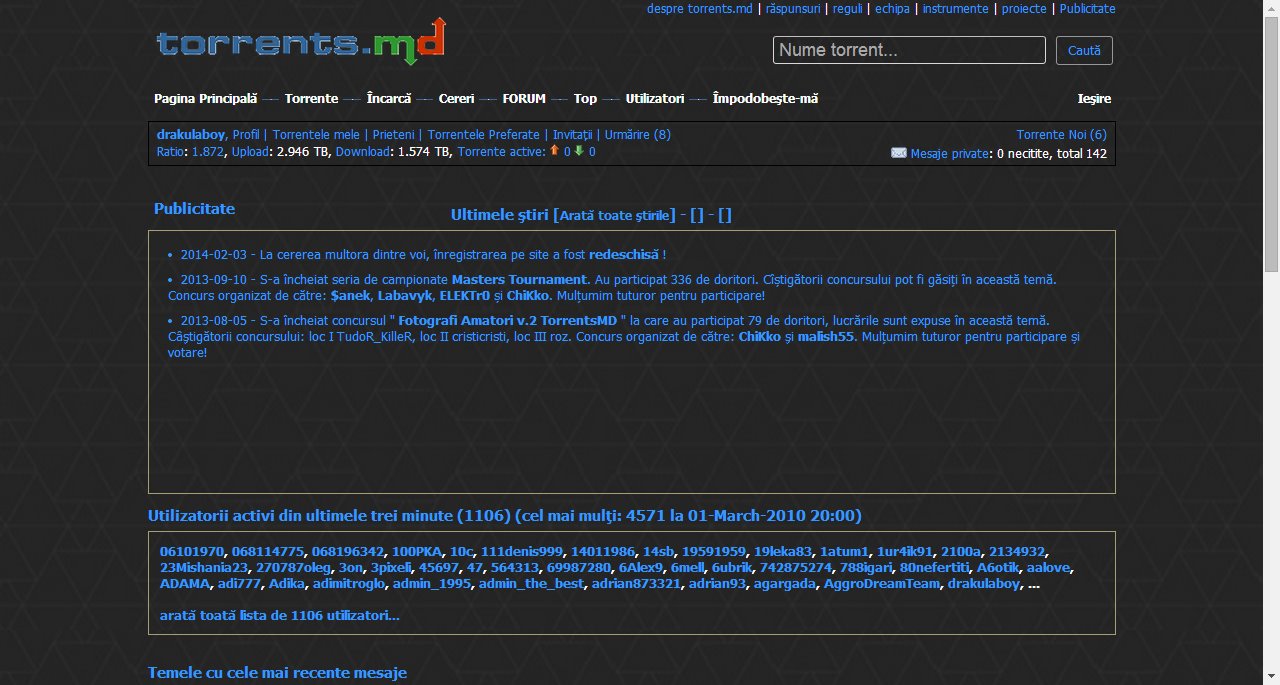This screenshot has height=685, width=1280.
Task: Open user AggroDreamTeam profile
Action: click(x=882, y=584)
